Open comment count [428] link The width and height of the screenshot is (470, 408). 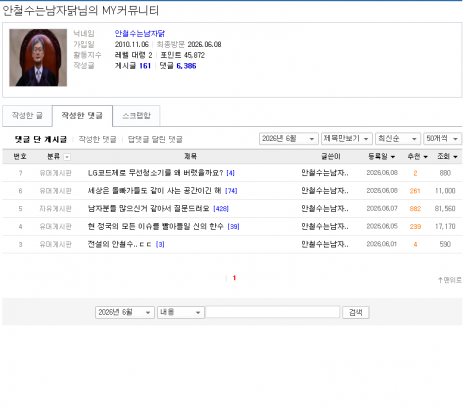[x=221, y=209]
